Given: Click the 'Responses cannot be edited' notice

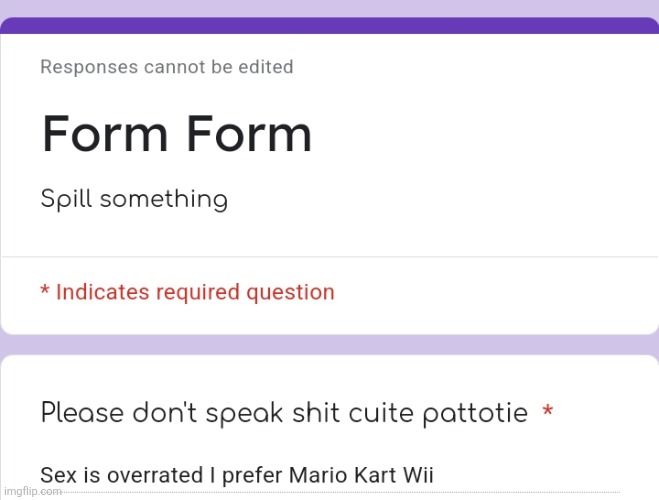Looking at the screenshot, I should (x=167, y=67).
